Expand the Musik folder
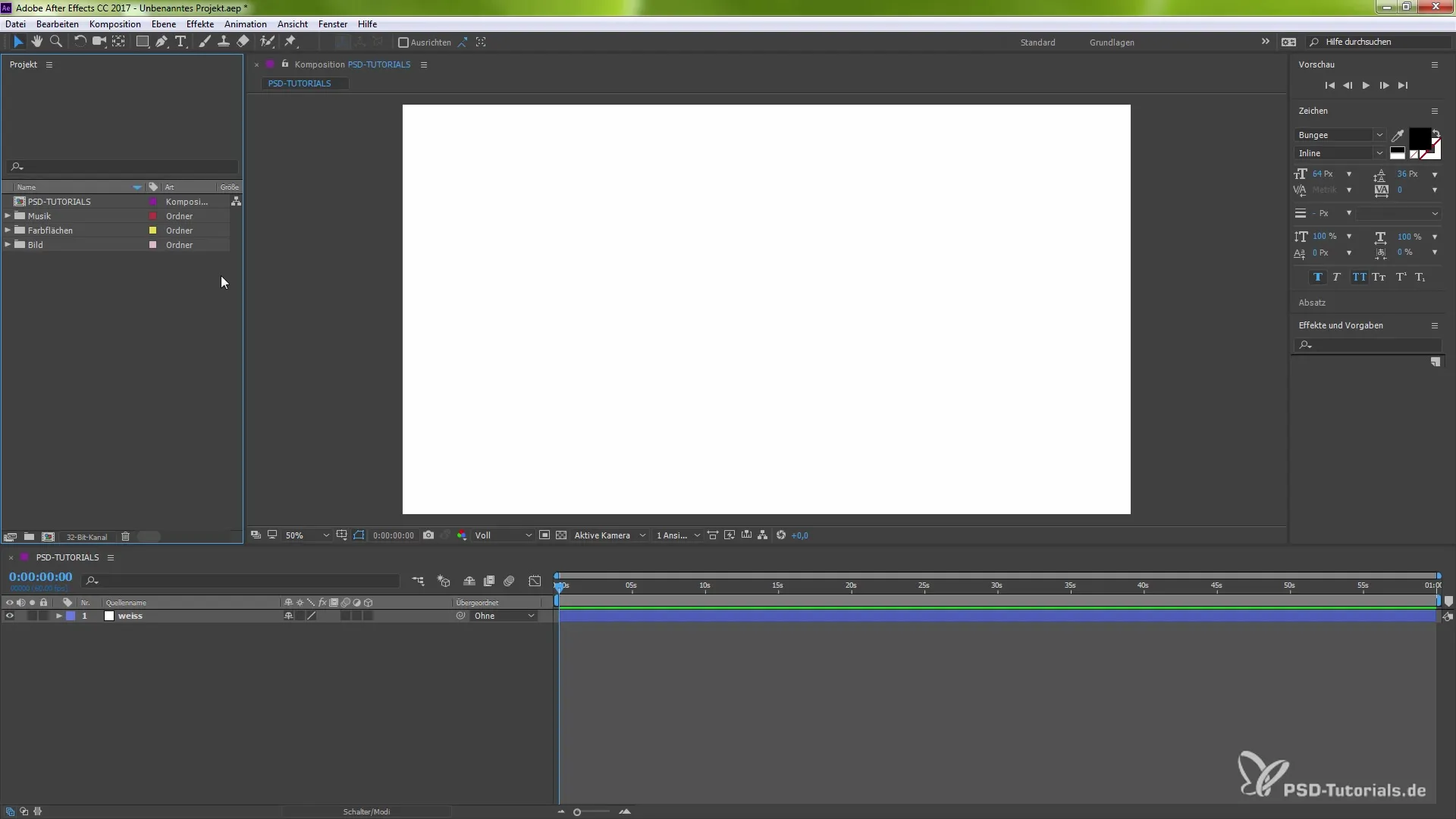The width and height of the screenshot is (1456, 819). tap(8, 216)
